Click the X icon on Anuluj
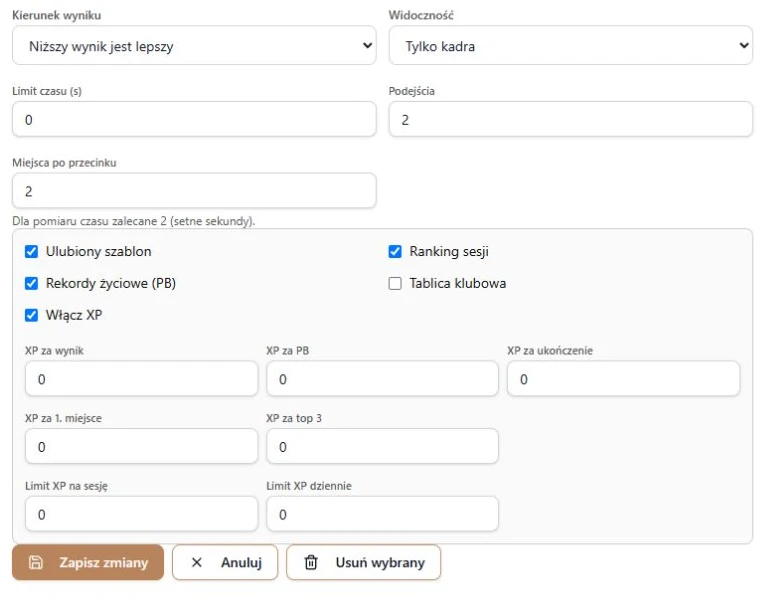Viewport: 765px width, 600px height. pos(197,562)
